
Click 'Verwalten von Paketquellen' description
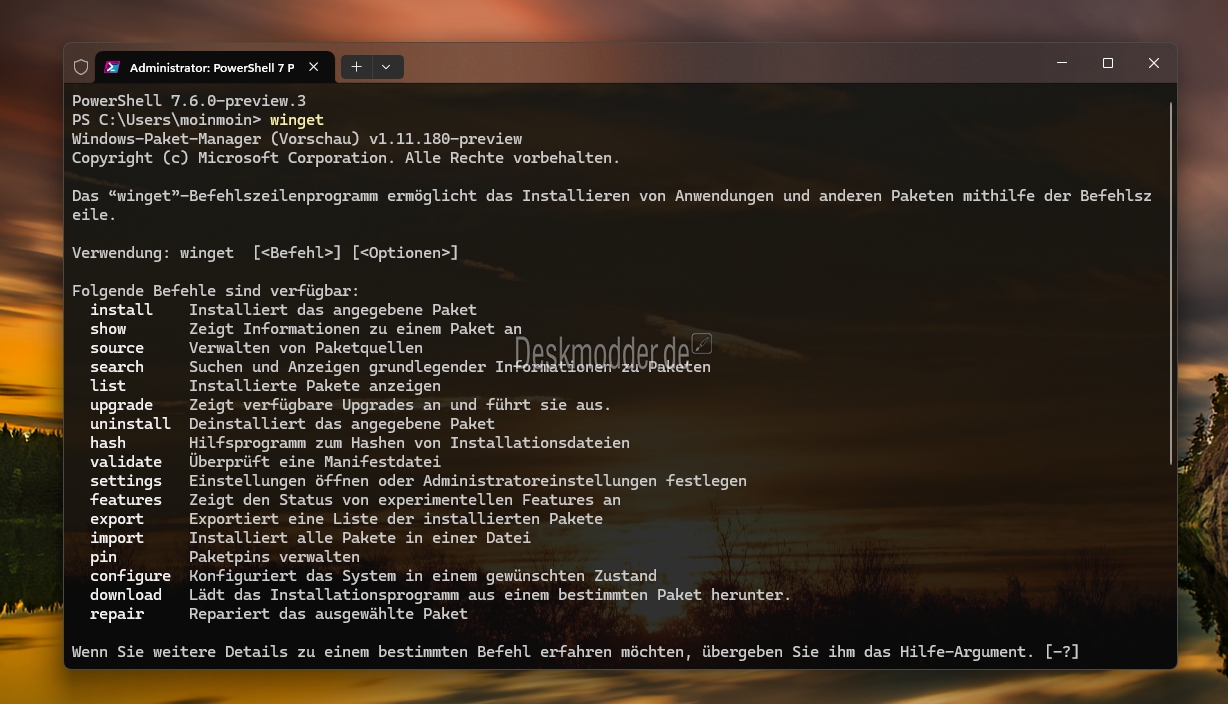point(306,348)
